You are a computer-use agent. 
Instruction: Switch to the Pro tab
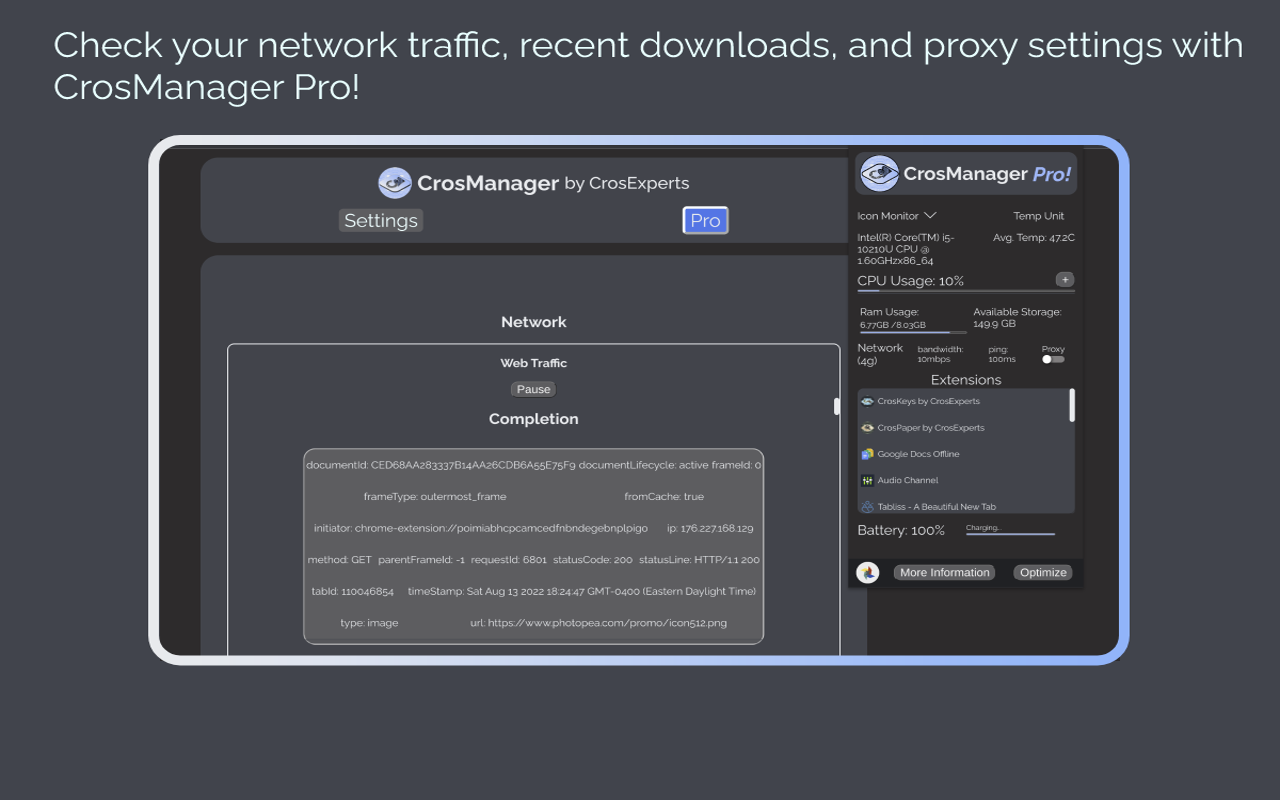[705, 220]
